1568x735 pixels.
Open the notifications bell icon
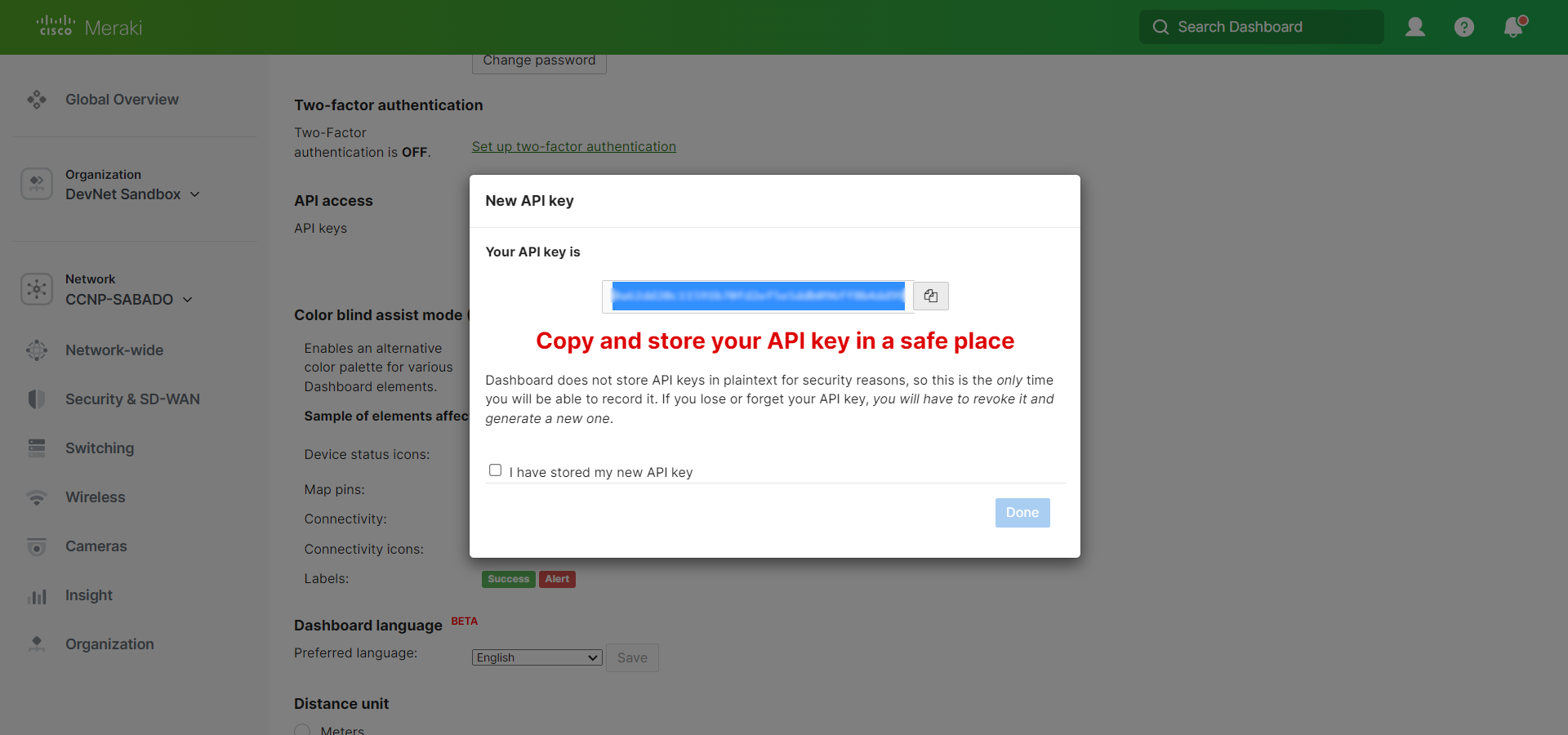click(x=1514, y=26)
